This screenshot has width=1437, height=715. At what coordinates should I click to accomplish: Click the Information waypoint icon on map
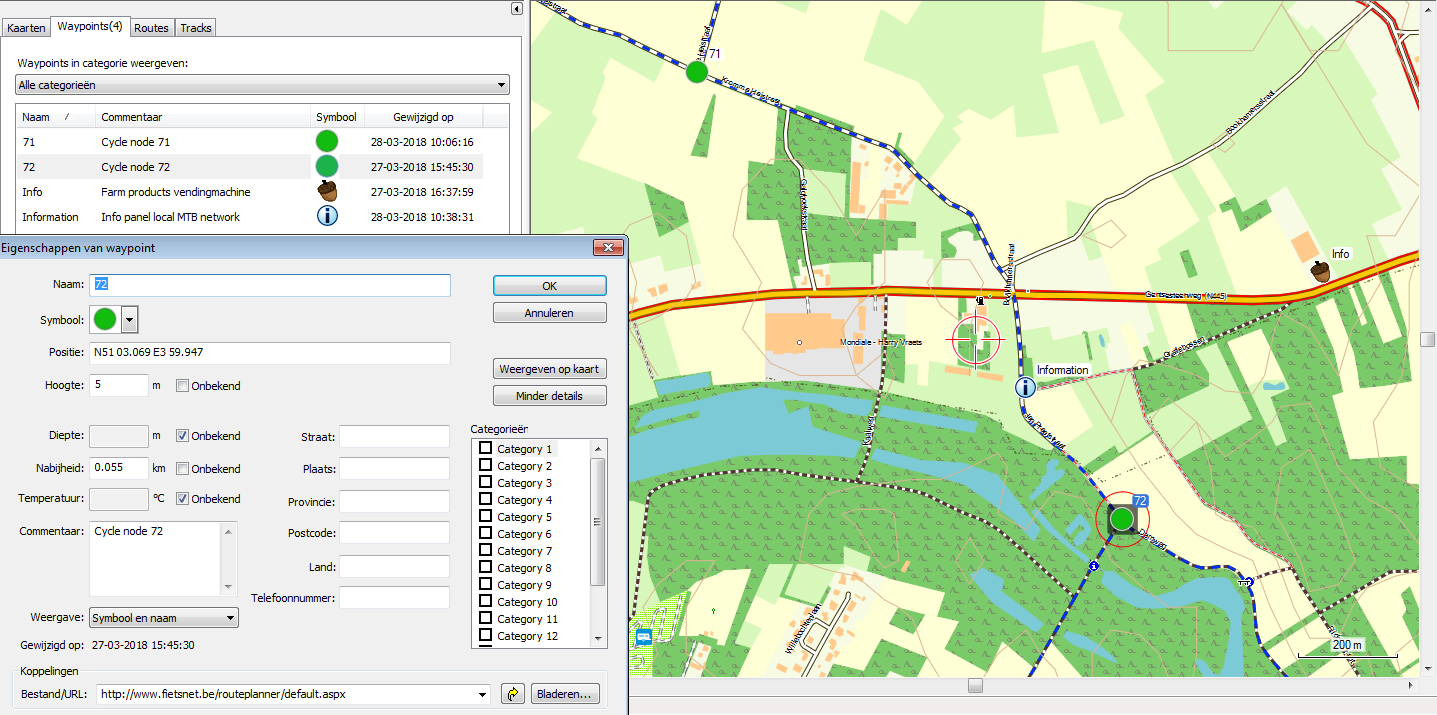pos(1024,387)
